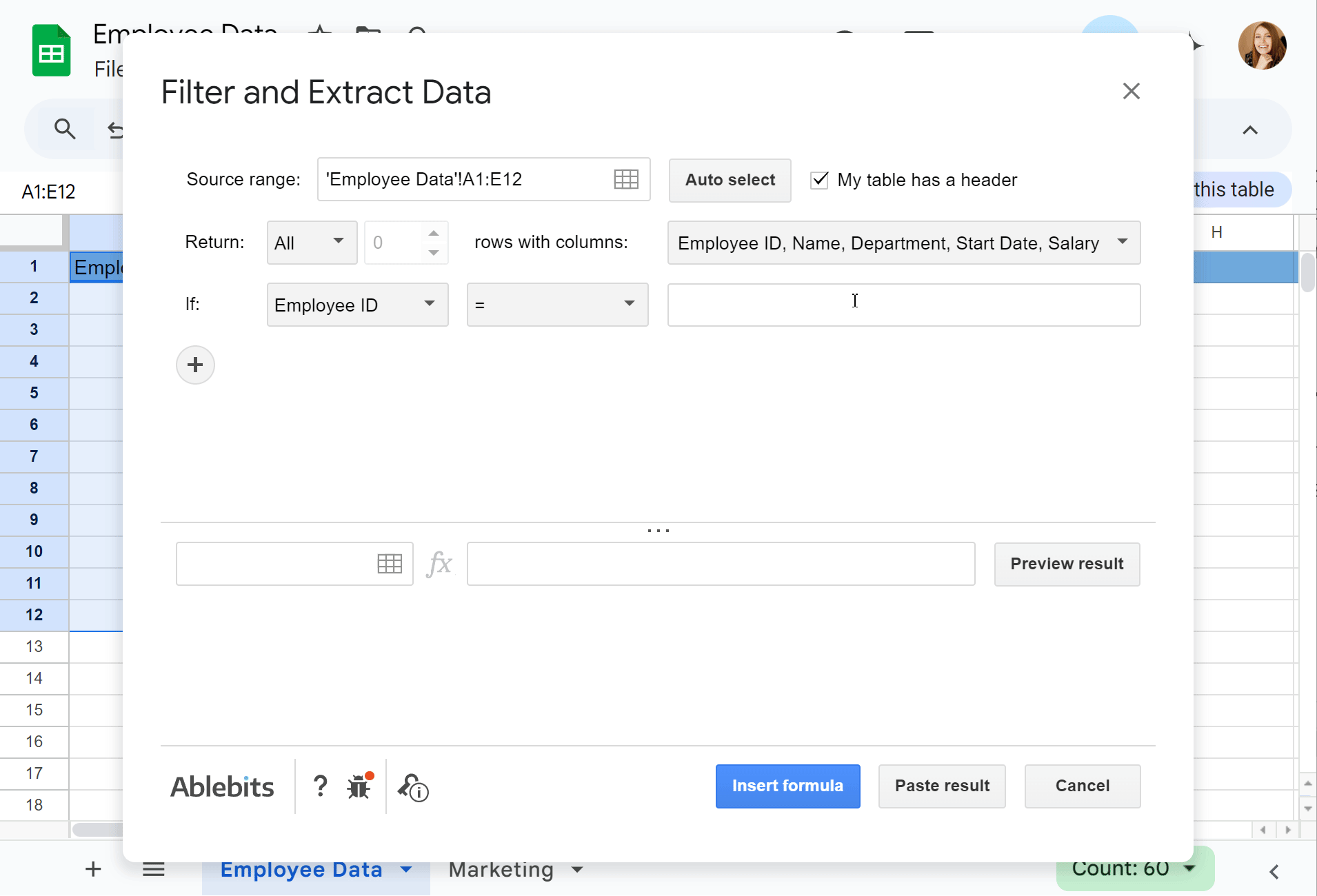Open the user account avatar
1317x896 pixels.
pos(1262,45)
